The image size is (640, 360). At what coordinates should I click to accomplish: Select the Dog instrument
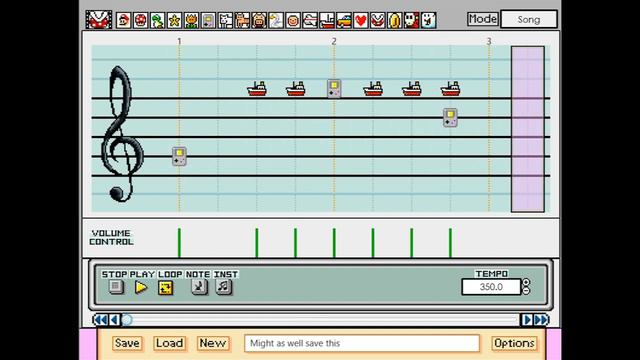[x=225, y=20]
